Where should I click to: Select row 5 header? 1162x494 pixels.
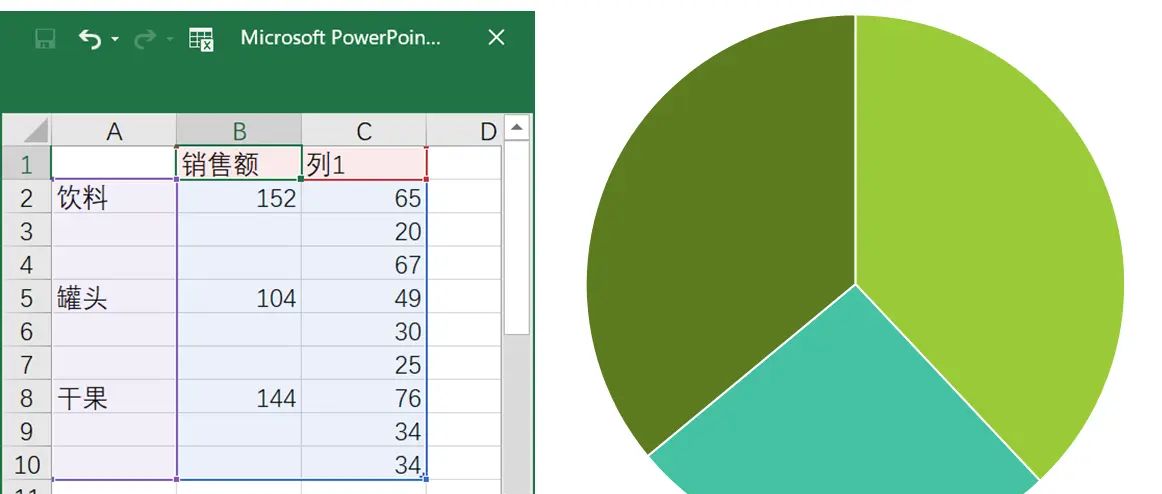point(27,297)
